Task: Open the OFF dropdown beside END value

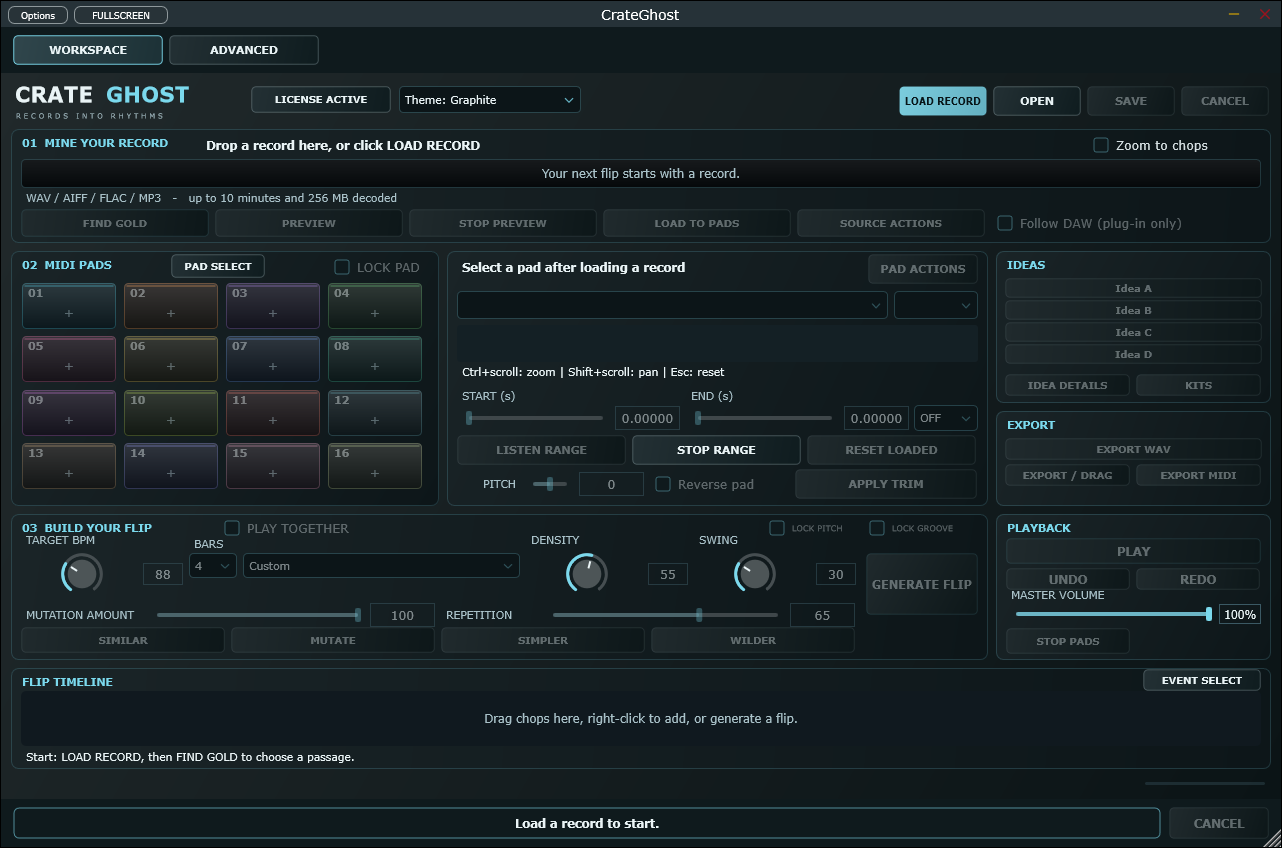Action: click(x=946, y=418)
